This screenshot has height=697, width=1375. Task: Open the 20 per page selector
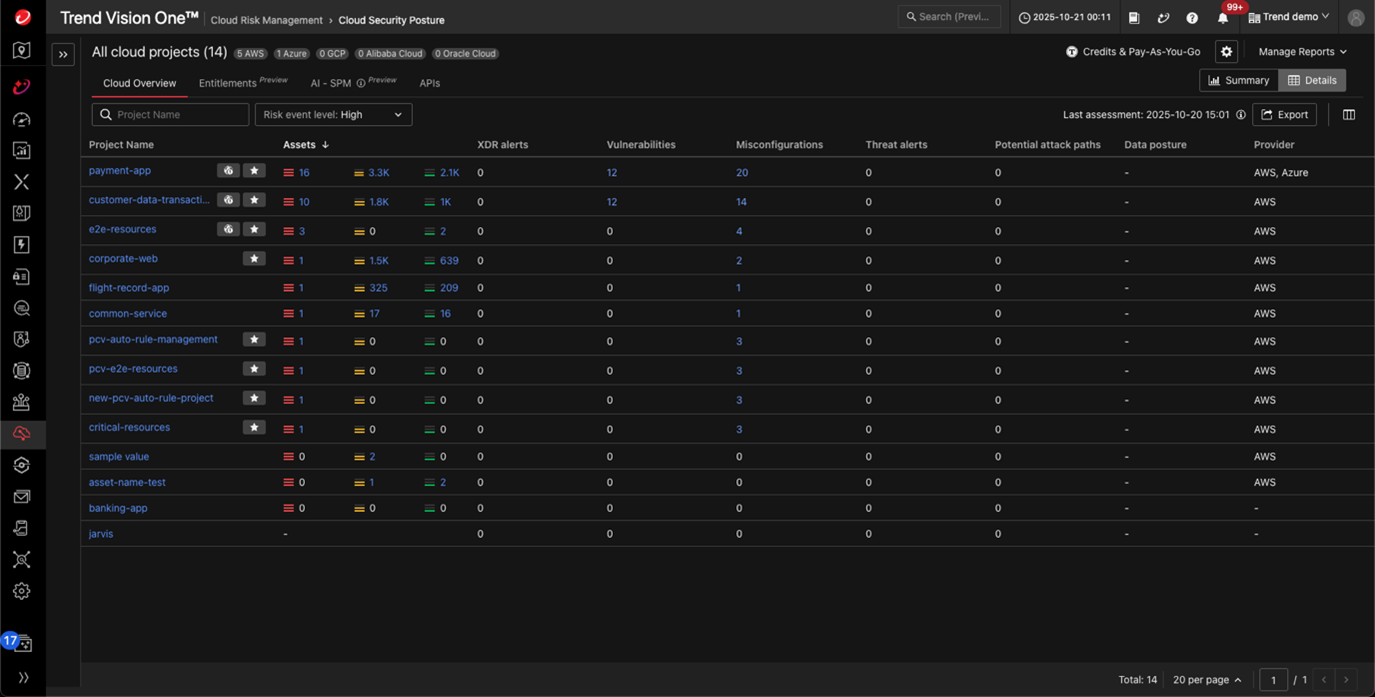point(1207,680)
